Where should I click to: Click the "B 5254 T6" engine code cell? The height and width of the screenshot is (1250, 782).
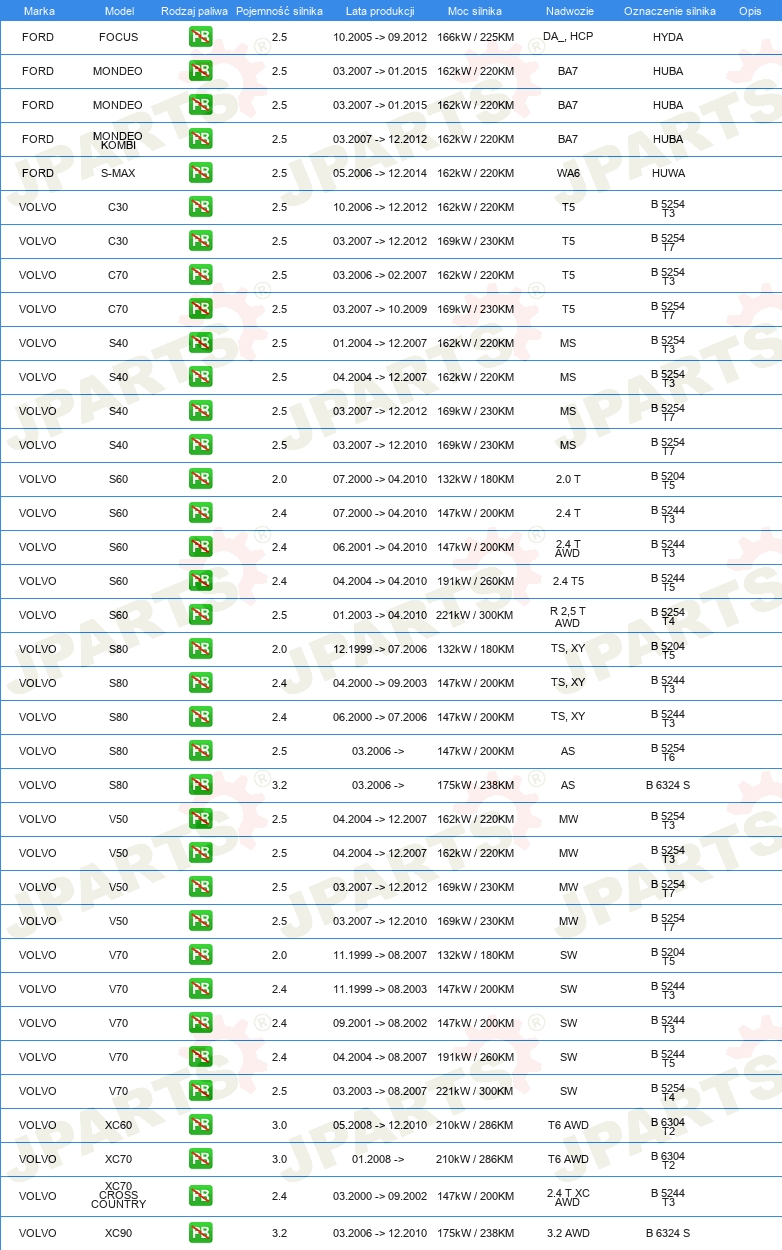coord(668,752)
